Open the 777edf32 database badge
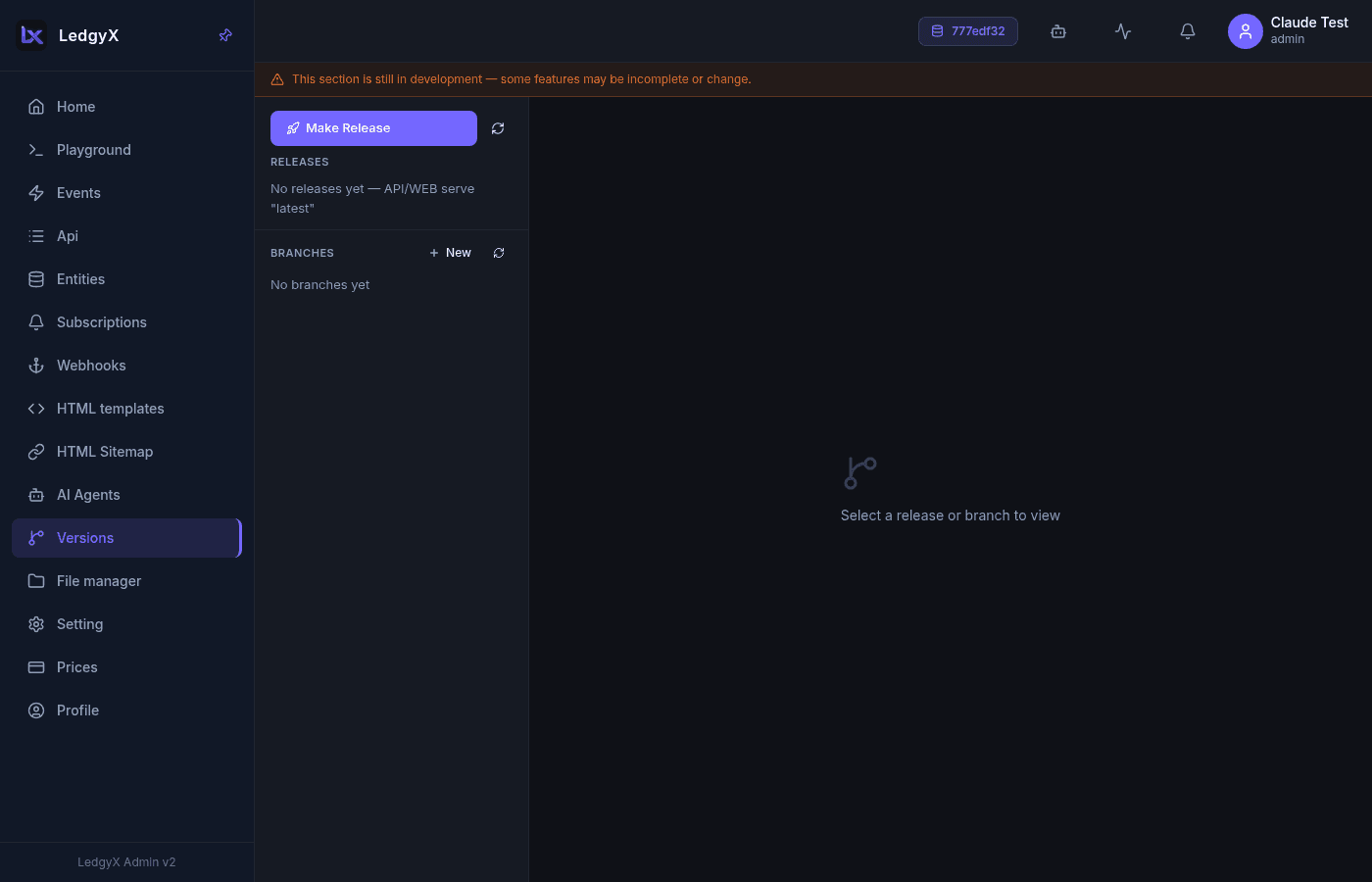This screenshot has width=1372, height=882. point(968,31)
